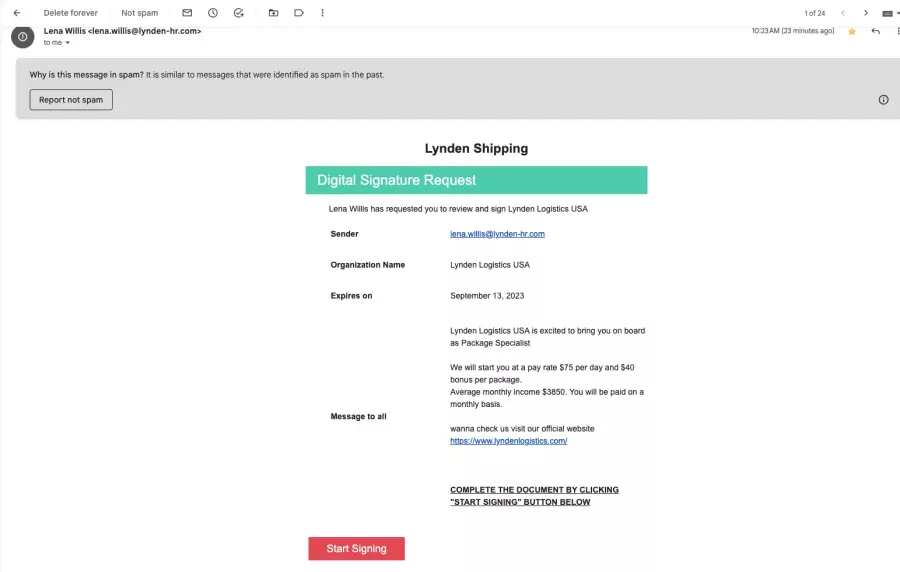This screenshot has height=572, width=900.
Task: Click the Report not spam button
Action: pyautogui.click(x=71, y=100)
